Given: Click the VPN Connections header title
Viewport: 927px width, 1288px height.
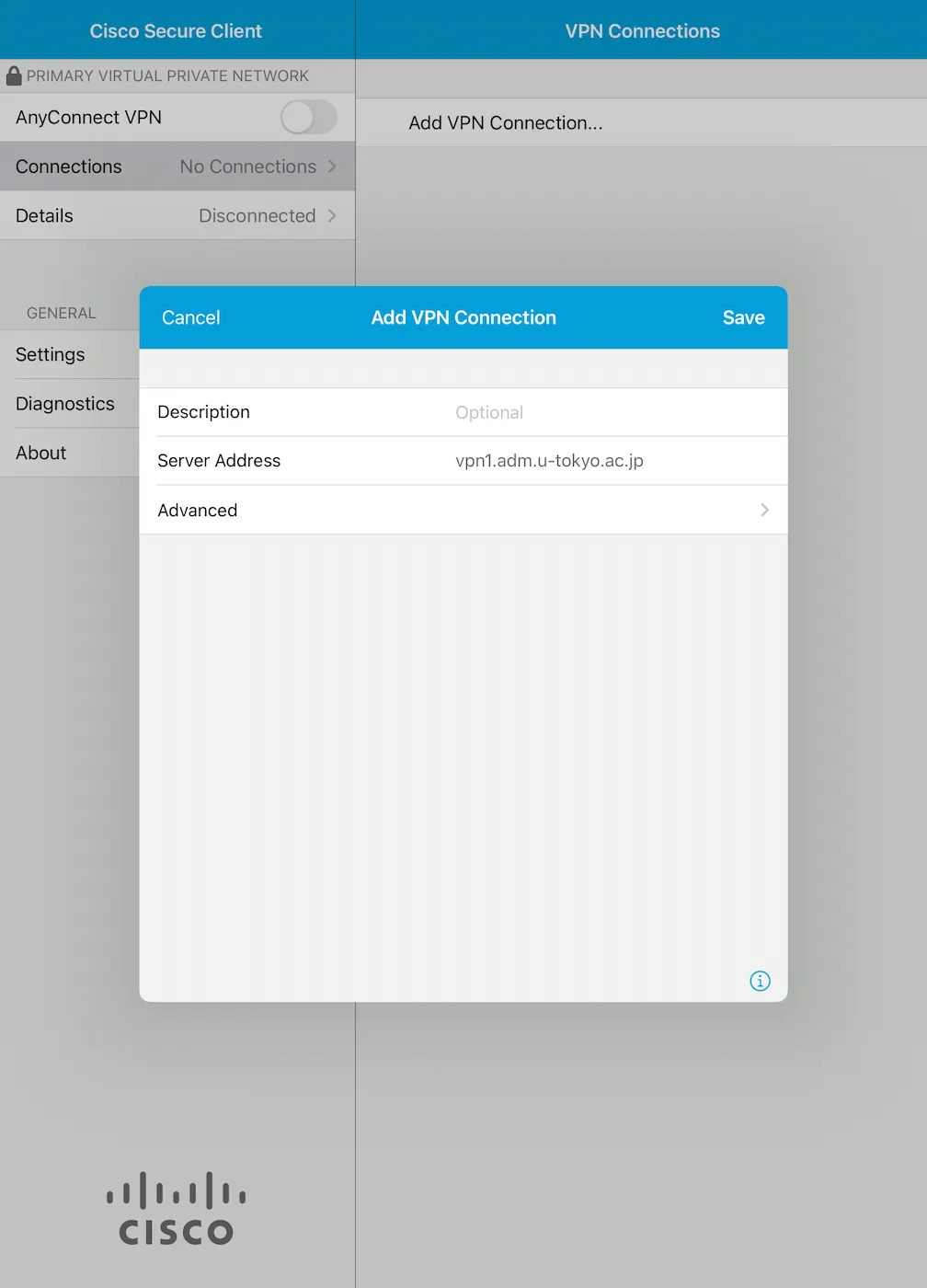Looking at the screenshot, I should [642, 31].
